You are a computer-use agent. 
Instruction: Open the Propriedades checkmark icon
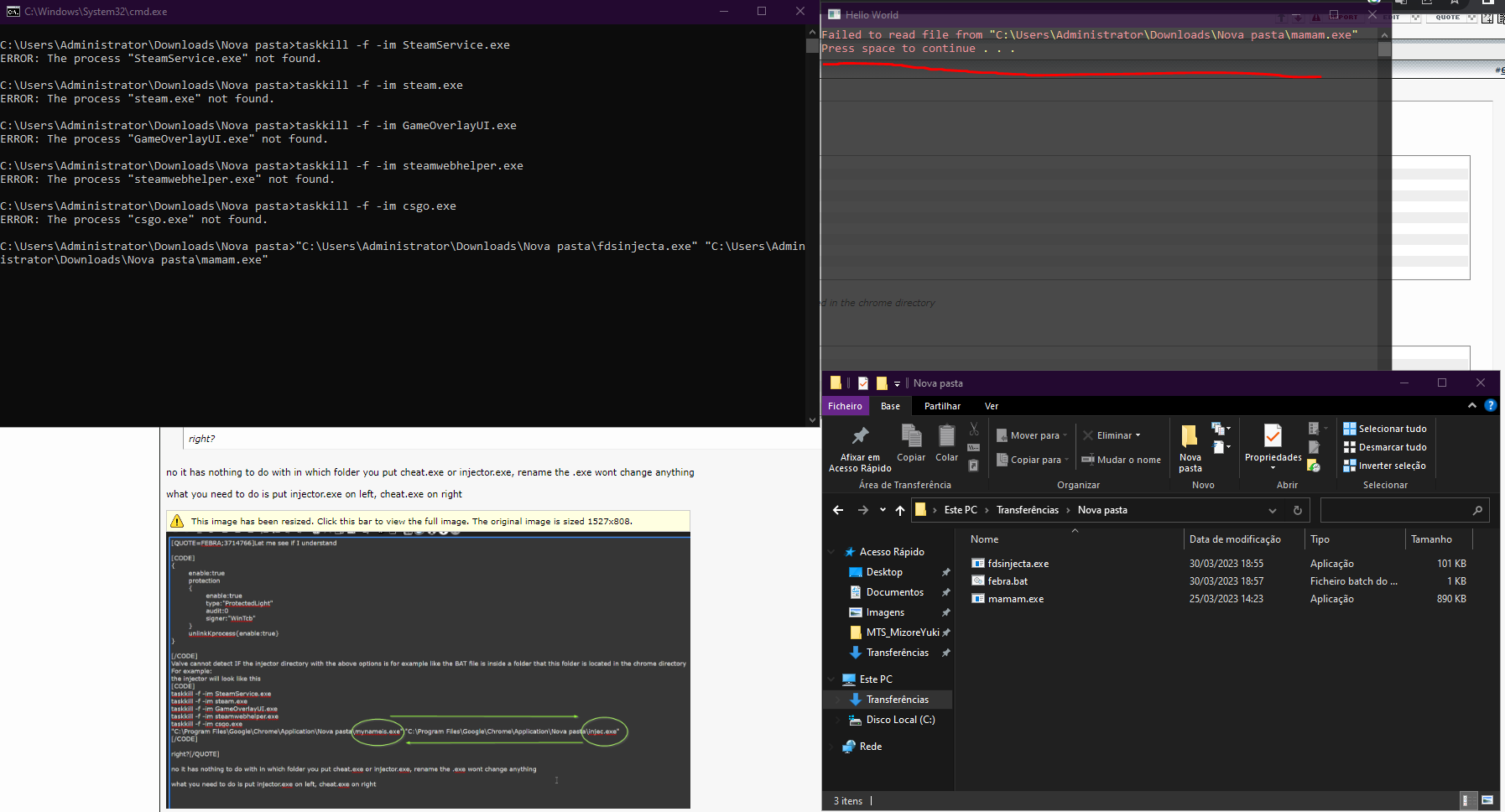[1273, 435]
